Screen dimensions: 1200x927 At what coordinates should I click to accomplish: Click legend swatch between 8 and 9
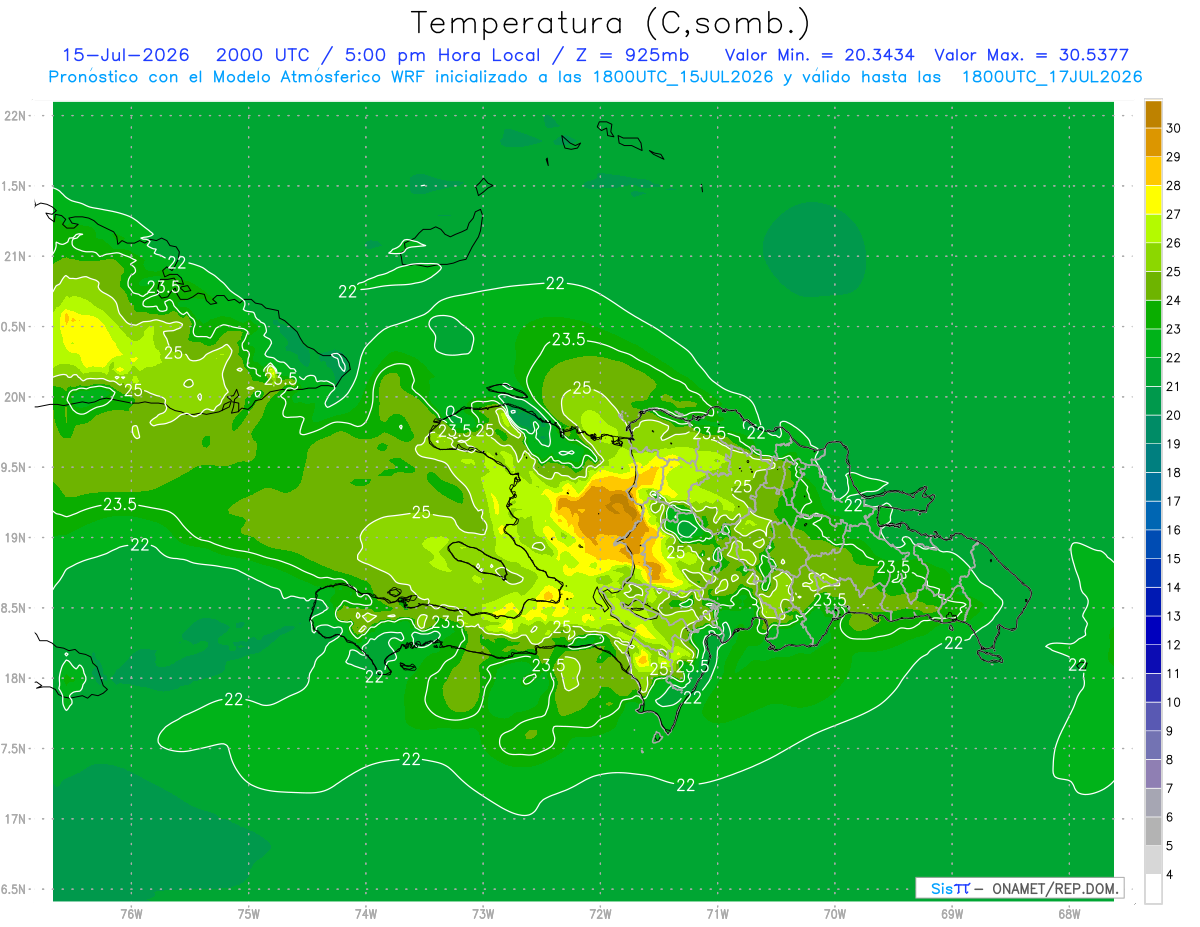point(1153,746)
